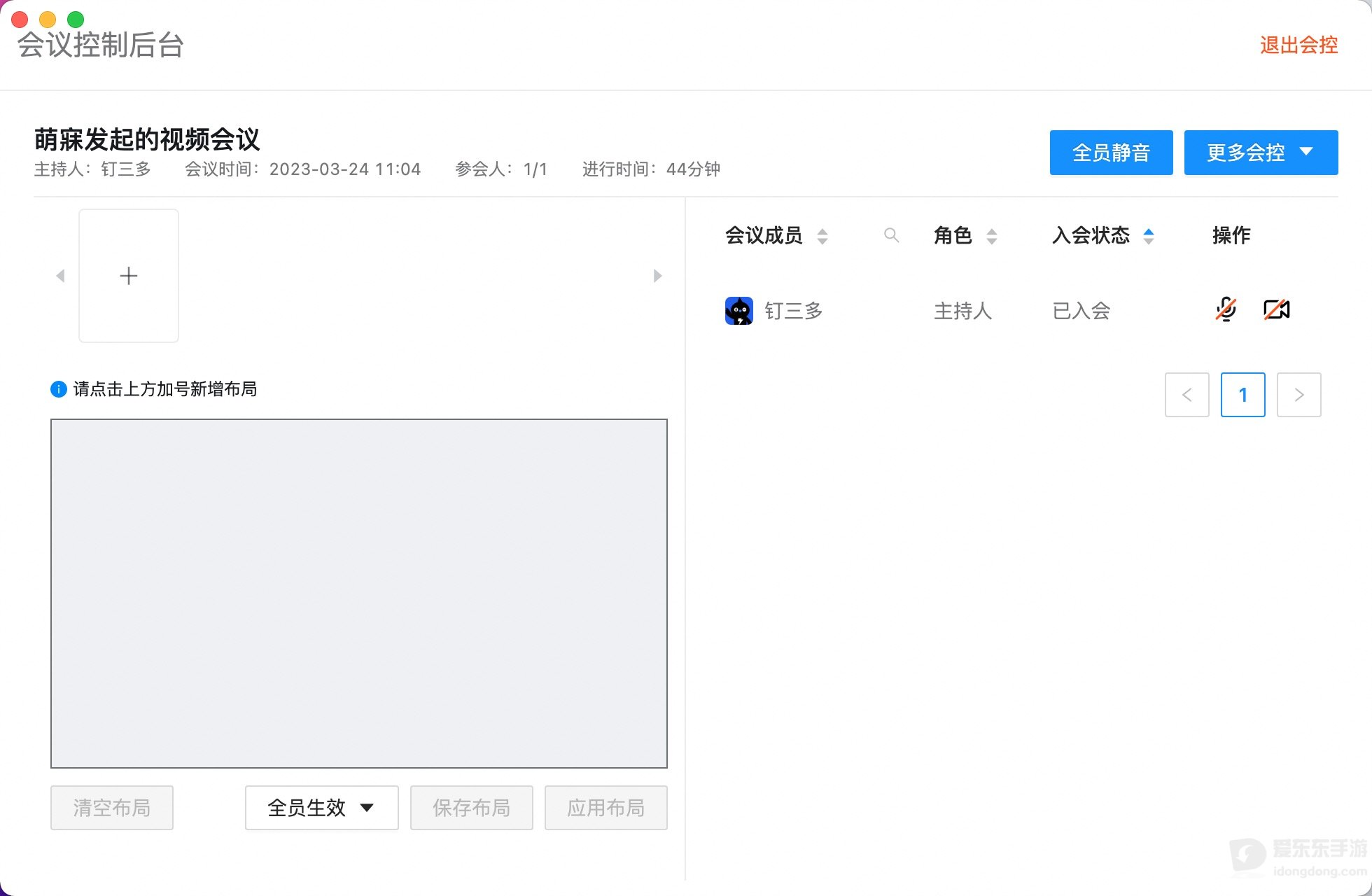Click the 钉三多 member name
Image resolution: width=1372 pixels, height=896 pixels.
coord(794,311)
